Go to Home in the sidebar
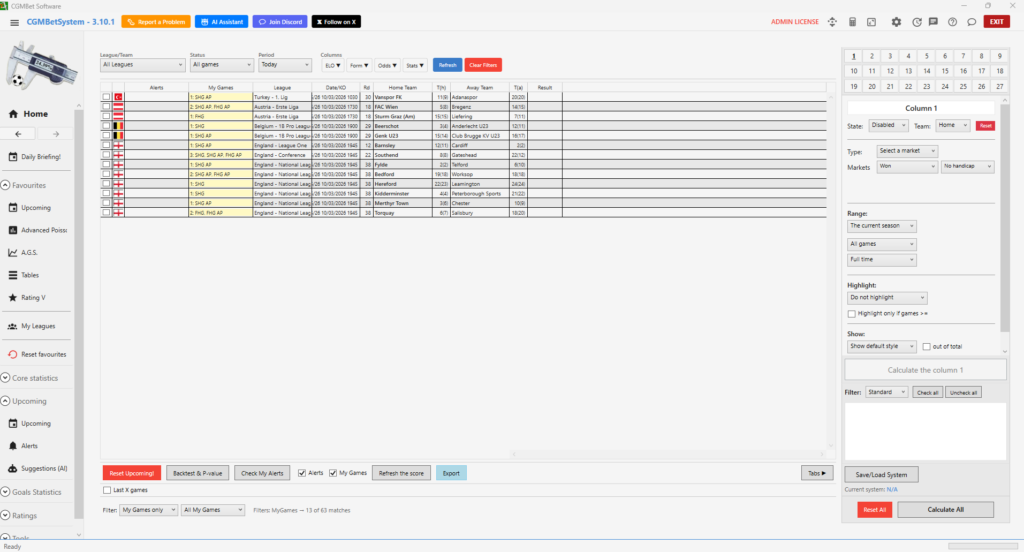This screenshot has width=1024, height=552. coord(36,114)
